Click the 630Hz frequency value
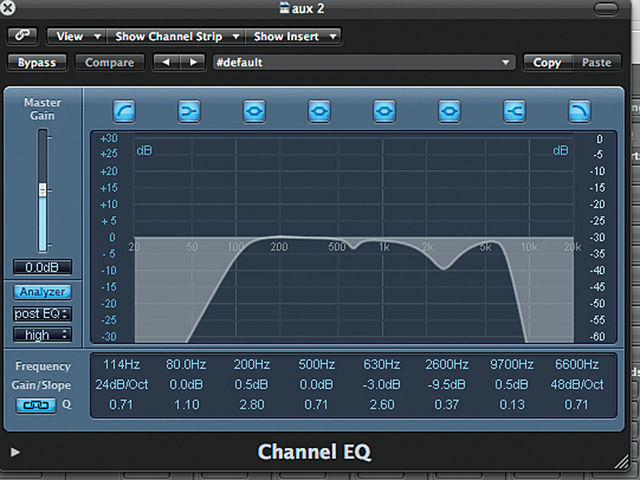 point(382,364)
